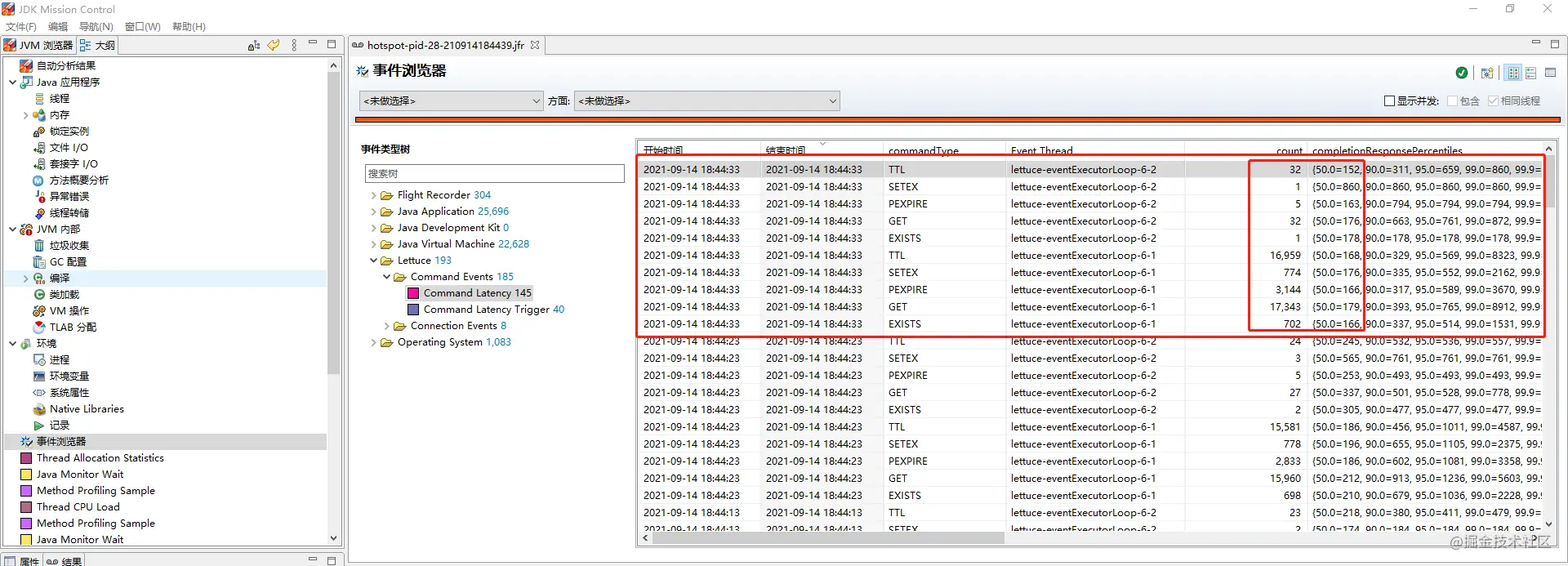
Task: Open the 环境变量 page
Action: point(69,376)
